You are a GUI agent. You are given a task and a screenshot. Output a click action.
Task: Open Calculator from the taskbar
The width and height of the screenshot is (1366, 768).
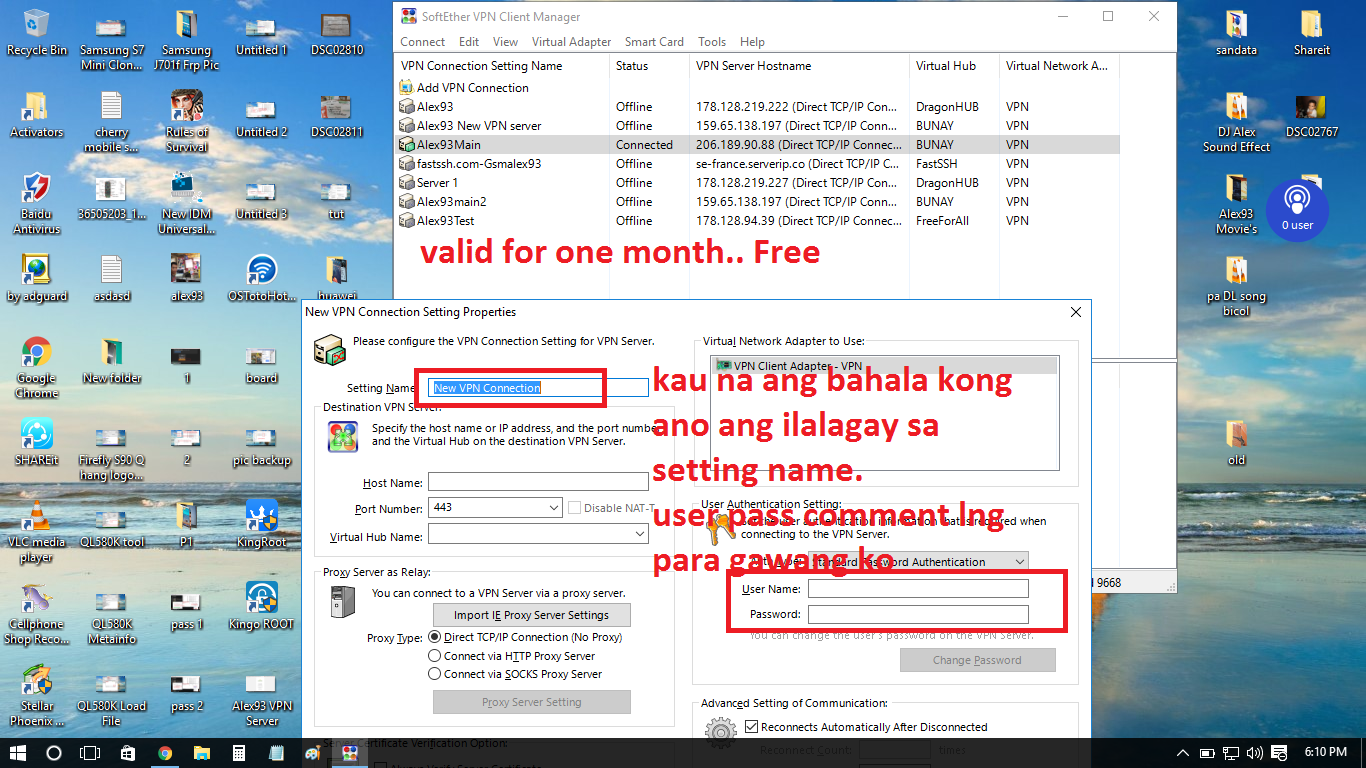click(239, 753)
